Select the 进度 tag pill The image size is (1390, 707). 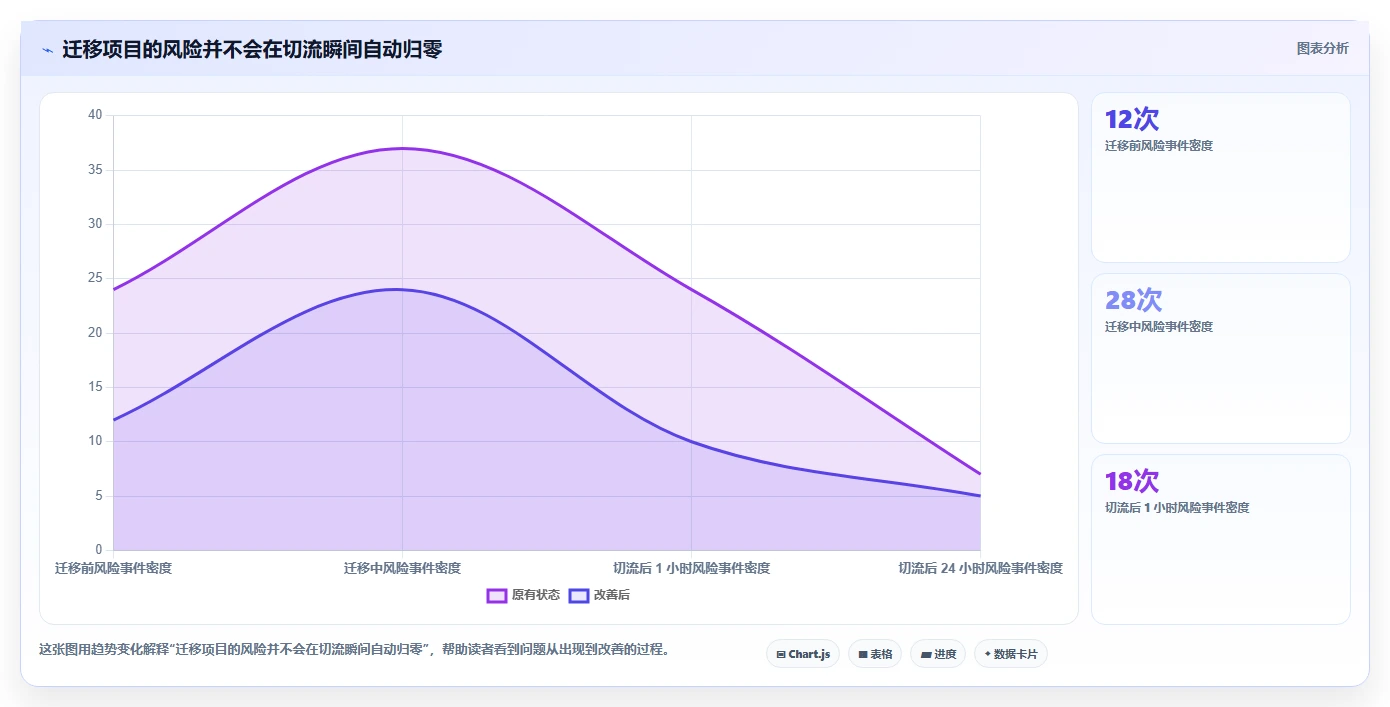pyautogui.click(x=938, y=654)
